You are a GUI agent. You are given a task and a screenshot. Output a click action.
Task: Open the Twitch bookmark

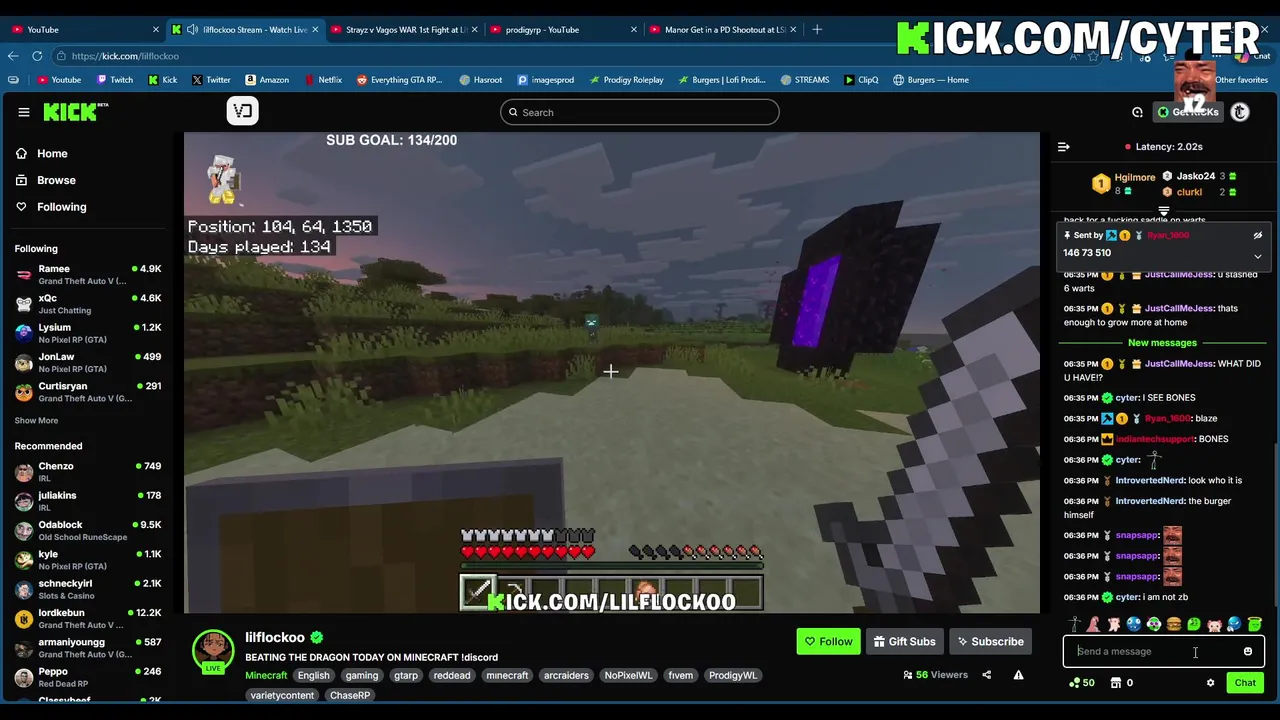(x=114, y=80)
